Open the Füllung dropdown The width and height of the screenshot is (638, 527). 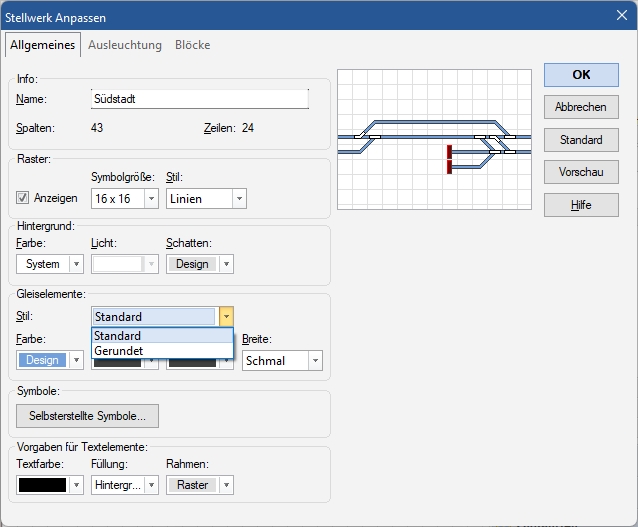[x=124, y=485]
